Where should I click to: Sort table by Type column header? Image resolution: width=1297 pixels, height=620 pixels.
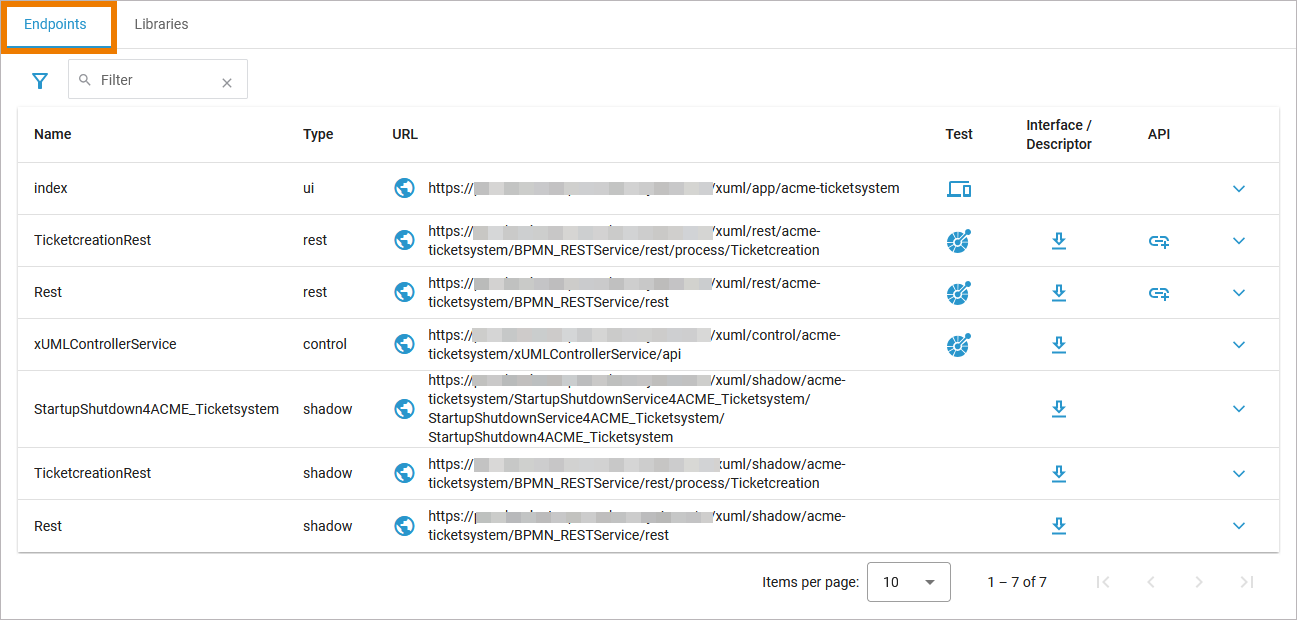(318, 134)
